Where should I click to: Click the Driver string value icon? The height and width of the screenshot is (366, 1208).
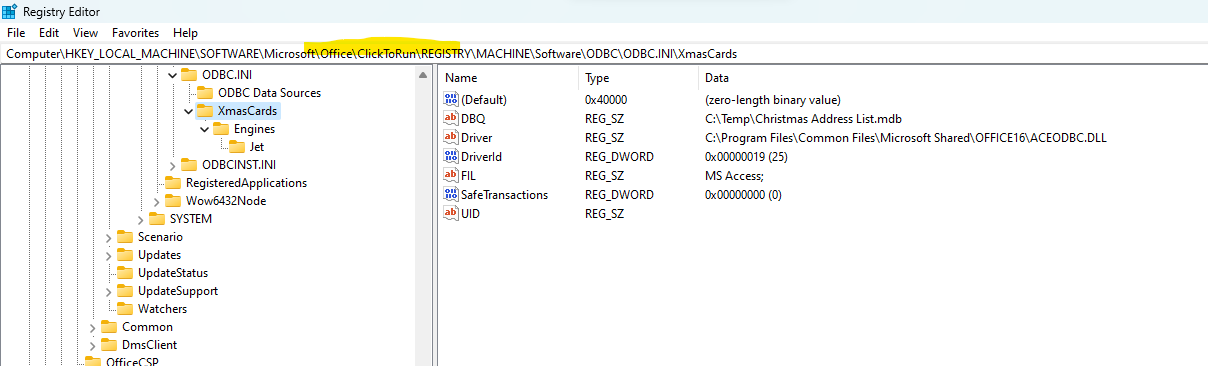point(450,138)
